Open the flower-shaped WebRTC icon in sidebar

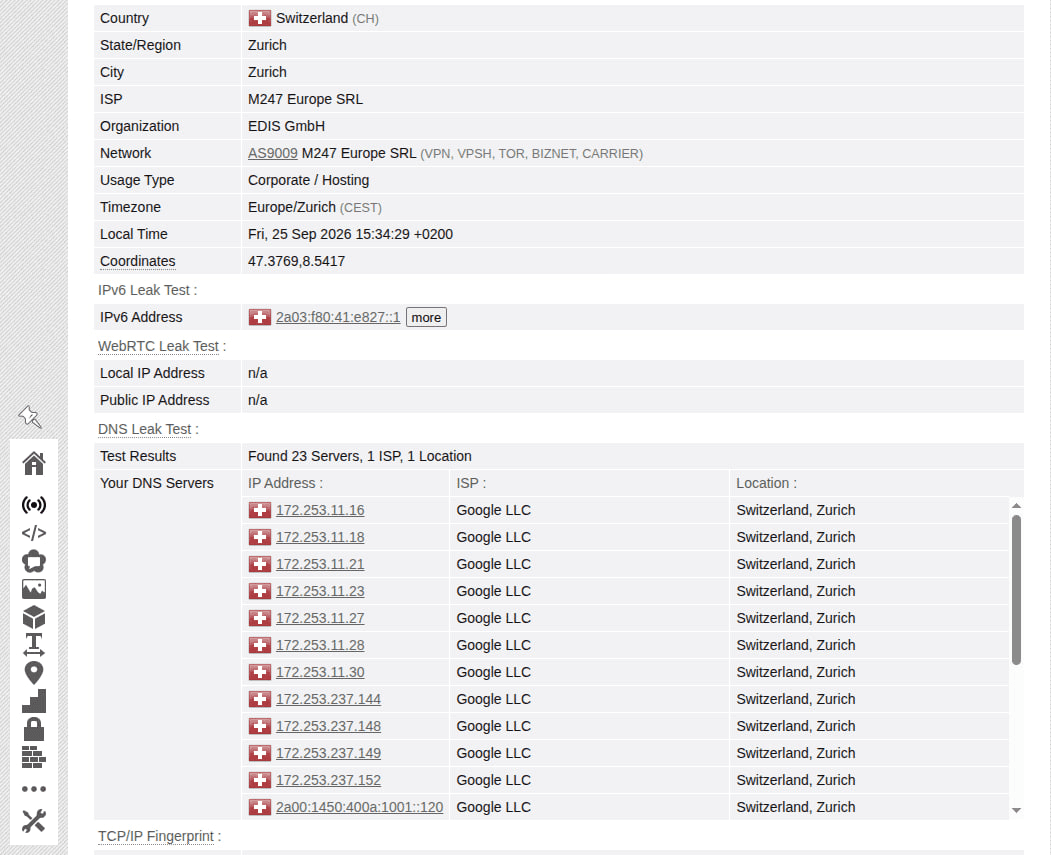34,561
